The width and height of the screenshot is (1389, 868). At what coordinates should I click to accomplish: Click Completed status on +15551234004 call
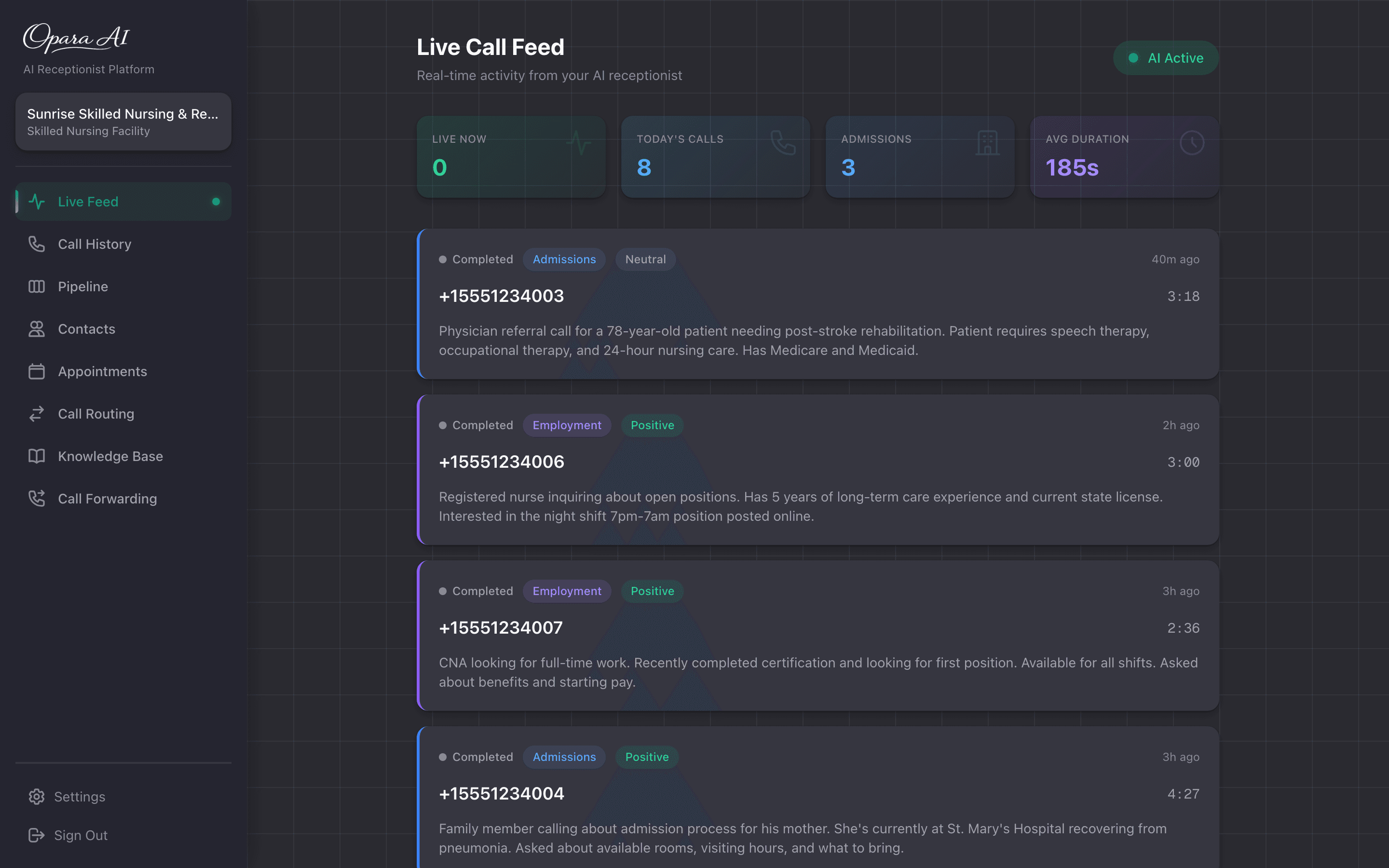coord(476,757)
